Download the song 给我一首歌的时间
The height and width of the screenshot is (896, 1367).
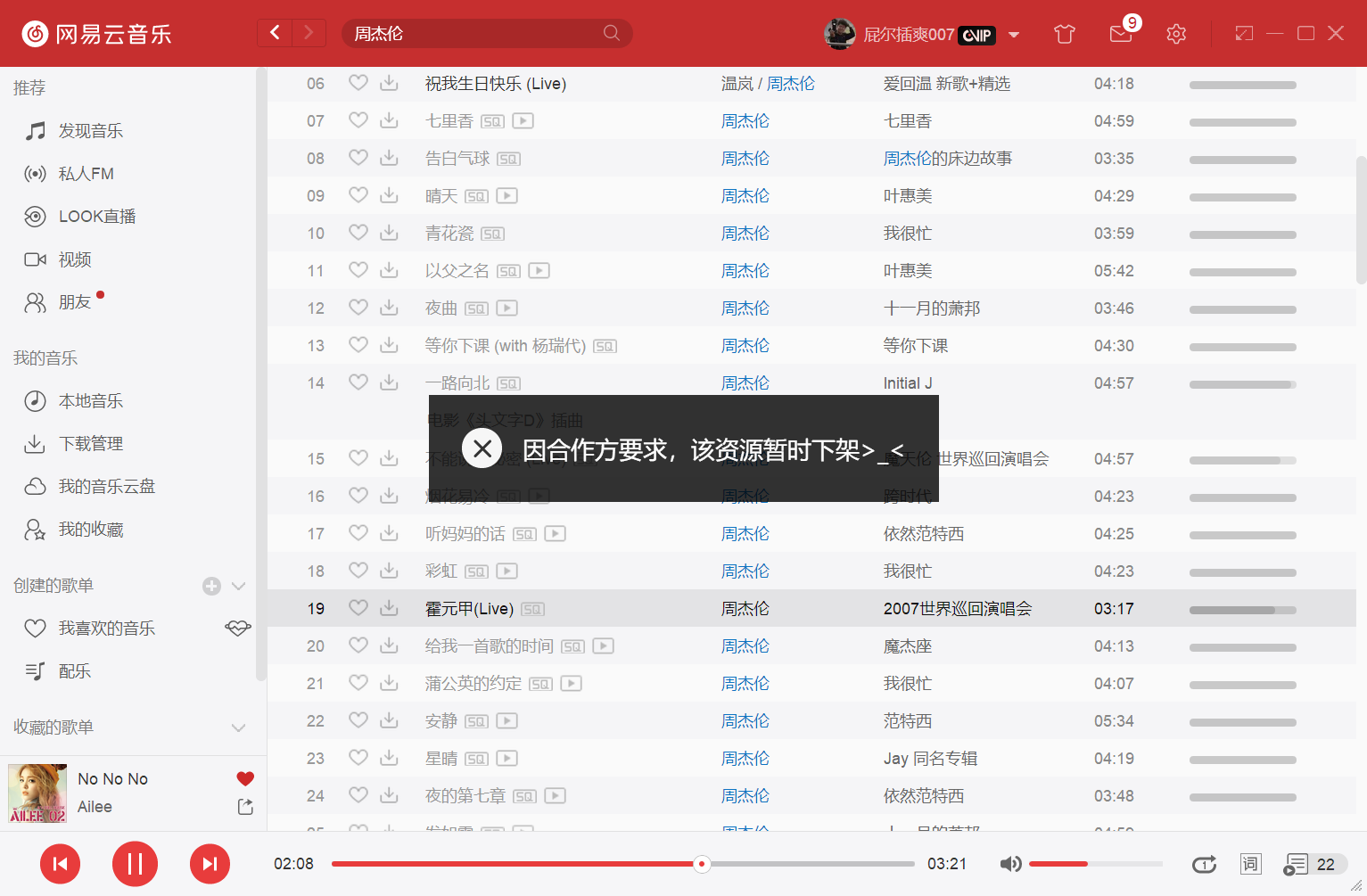[x=389, y=645]
